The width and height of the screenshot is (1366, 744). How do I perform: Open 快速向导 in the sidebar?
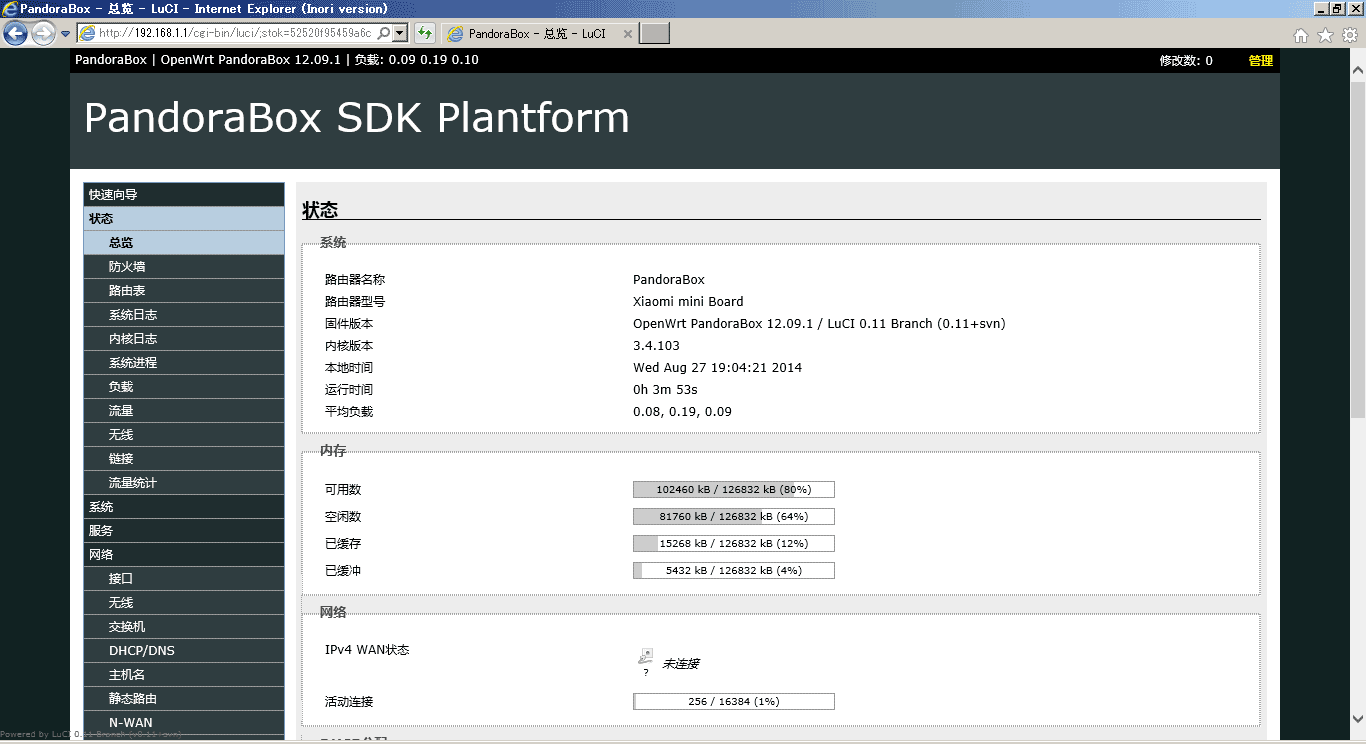pos(184,194)
